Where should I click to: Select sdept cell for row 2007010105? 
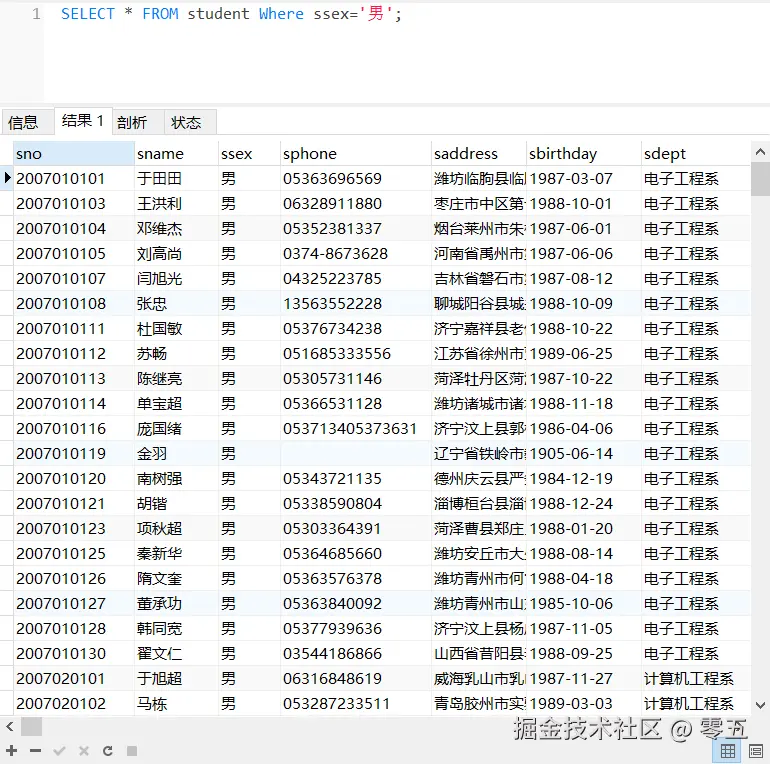pyautogui.click(x=695, y=253)
